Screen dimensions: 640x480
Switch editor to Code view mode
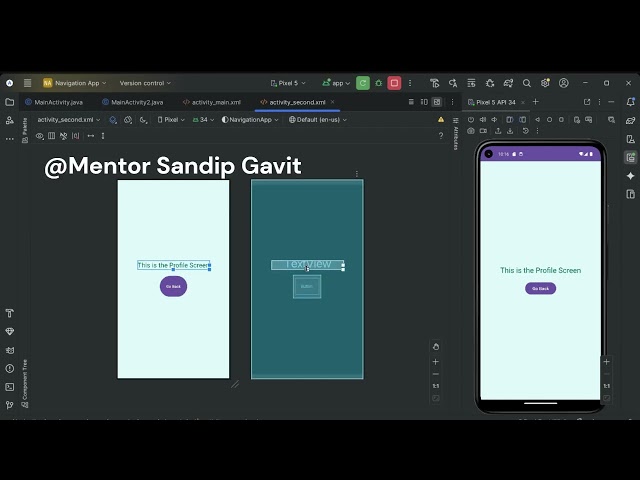(411, 102)
